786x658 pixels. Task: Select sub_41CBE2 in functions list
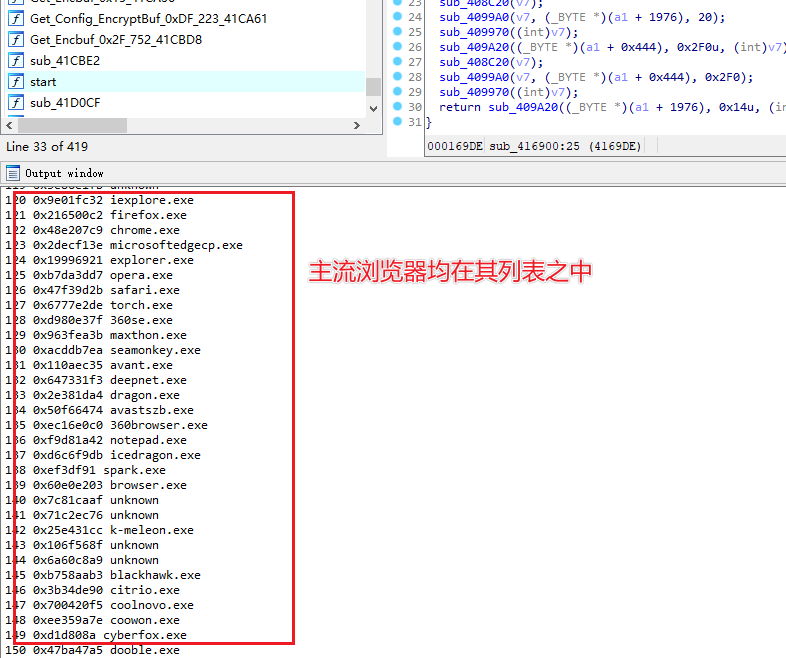[x=65, y=61]
